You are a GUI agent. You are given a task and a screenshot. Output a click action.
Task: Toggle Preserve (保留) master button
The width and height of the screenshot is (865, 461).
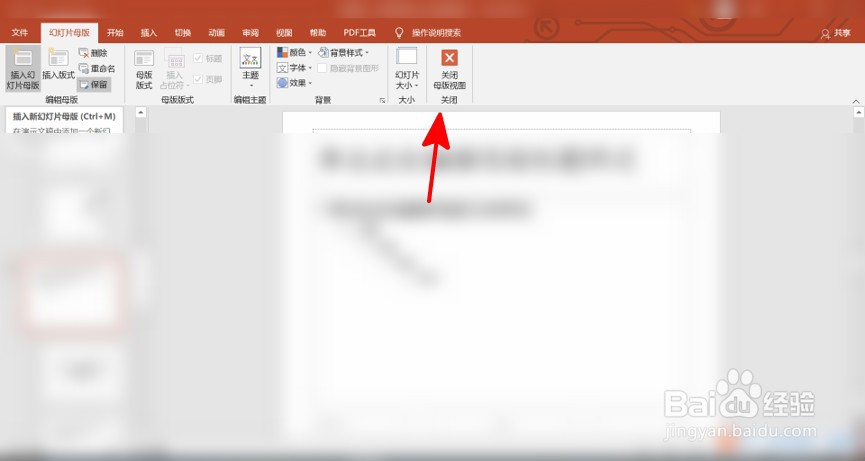click(x=94, y=85)
